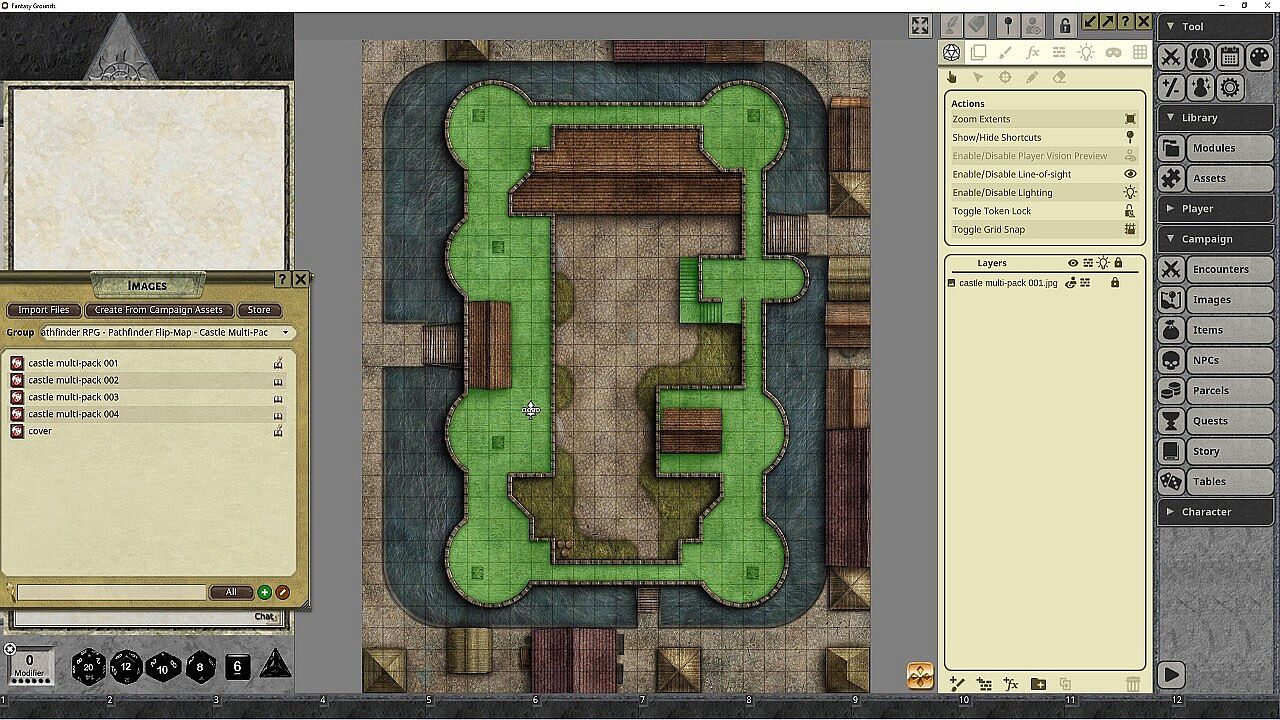The image size is (1280, 720).
Task: Open the gear options tool icon
Action: click(1230, 87)
